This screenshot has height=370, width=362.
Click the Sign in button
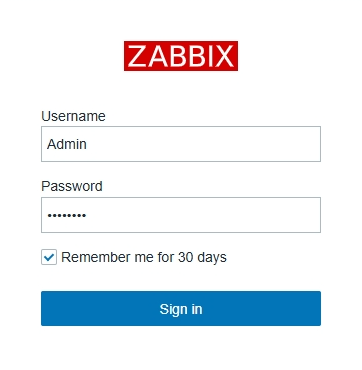point(181,308)
